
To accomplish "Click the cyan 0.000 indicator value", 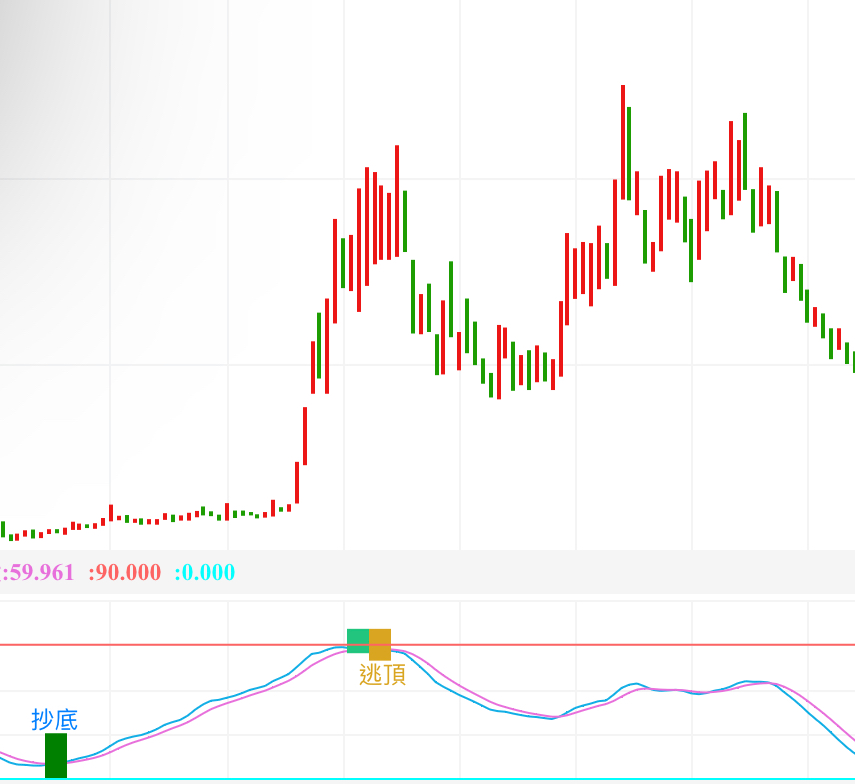I will [206, 572].
